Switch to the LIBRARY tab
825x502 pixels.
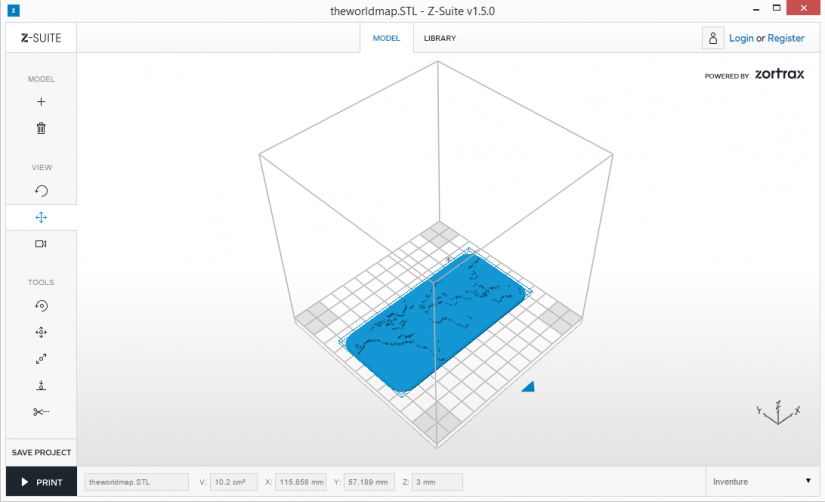[x=440, y=38]
